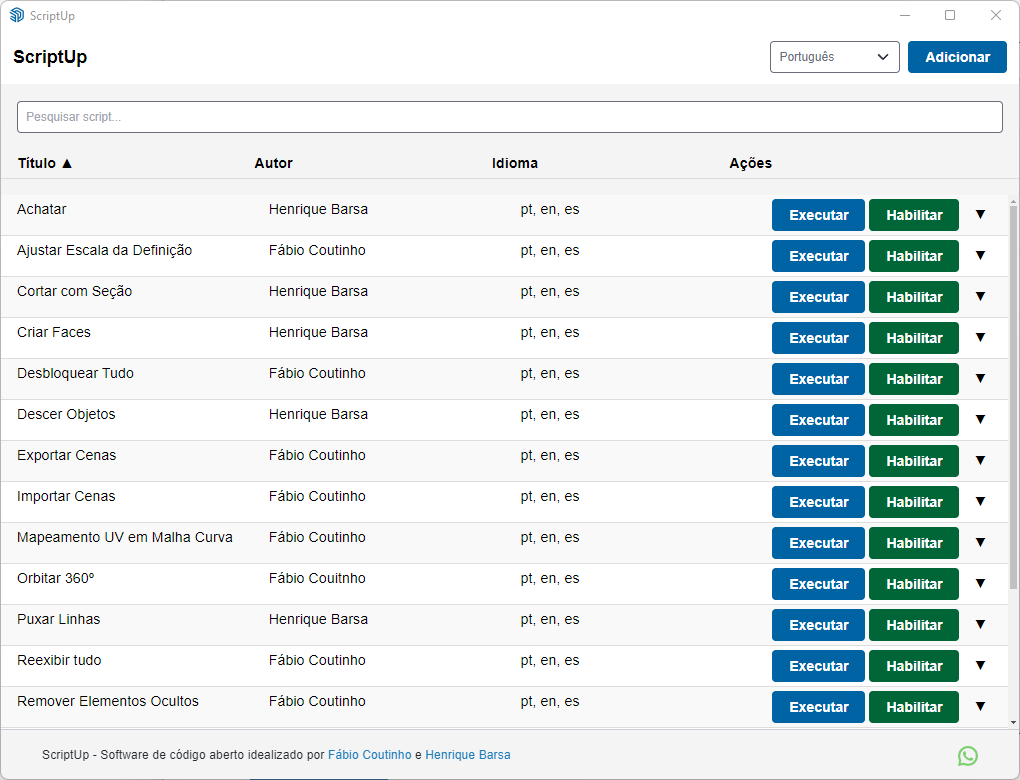Expand the Descer Objetos row
The image size is (1020, 780).
pos(980,420)
